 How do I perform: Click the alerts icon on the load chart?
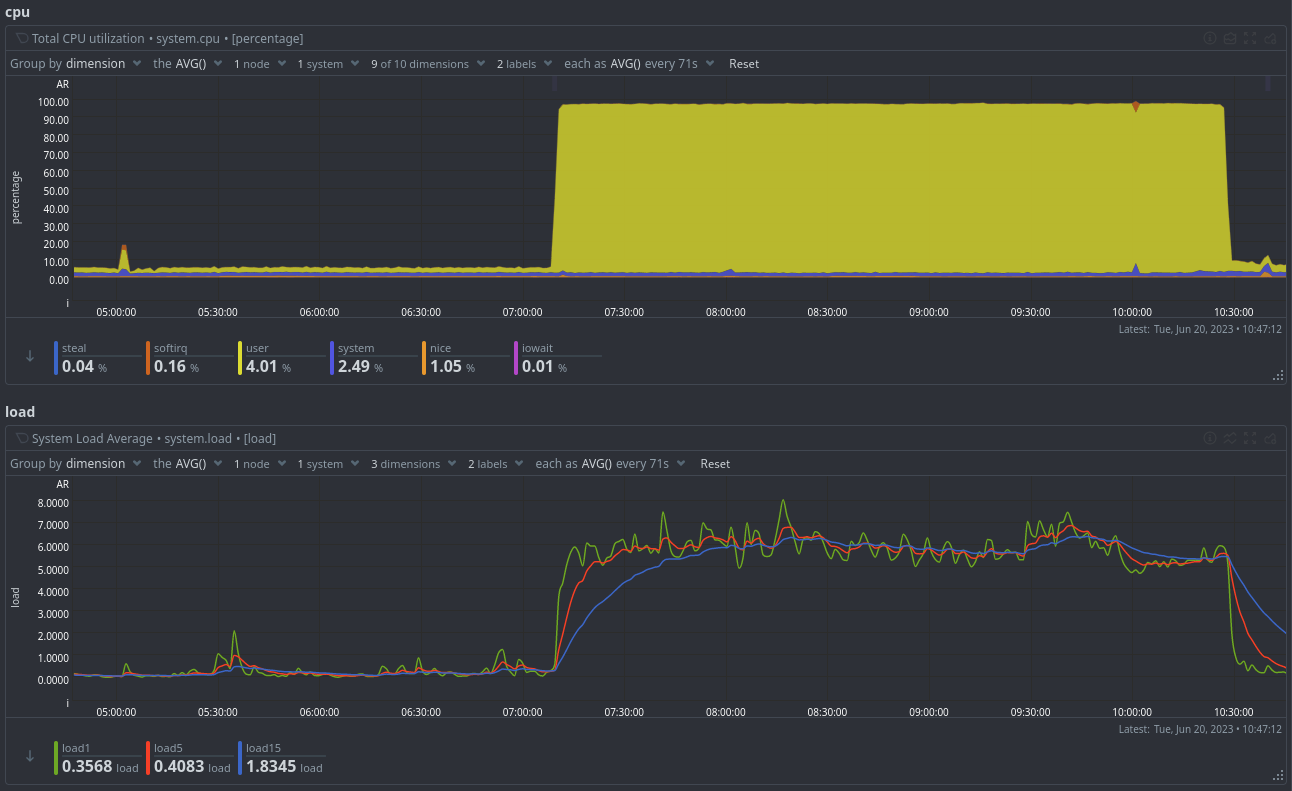[1270, 438]
